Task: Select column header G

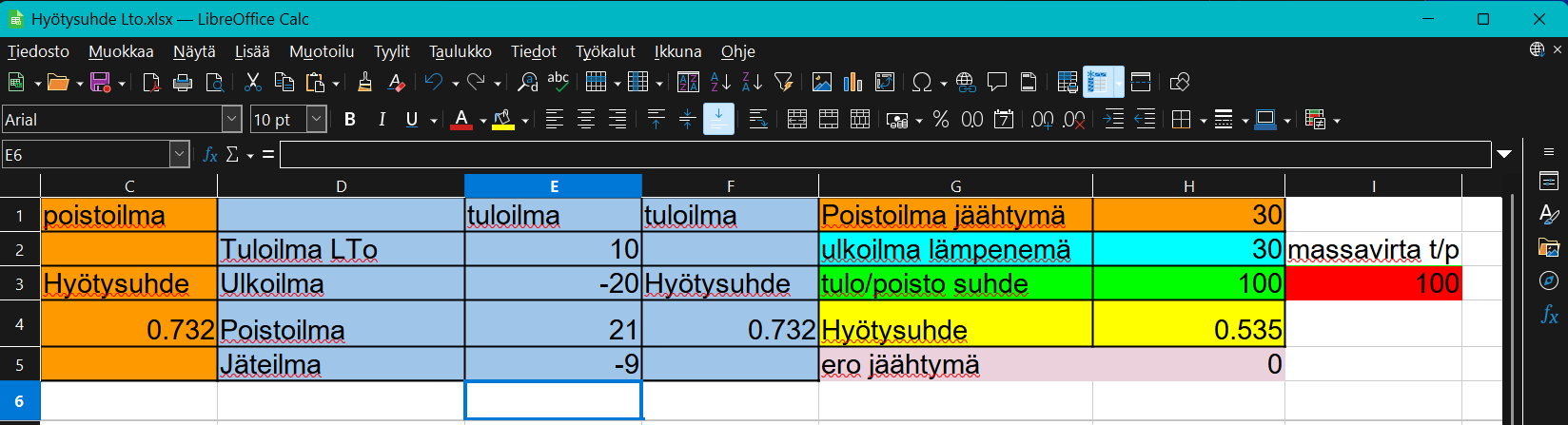Action: (955, 186)
